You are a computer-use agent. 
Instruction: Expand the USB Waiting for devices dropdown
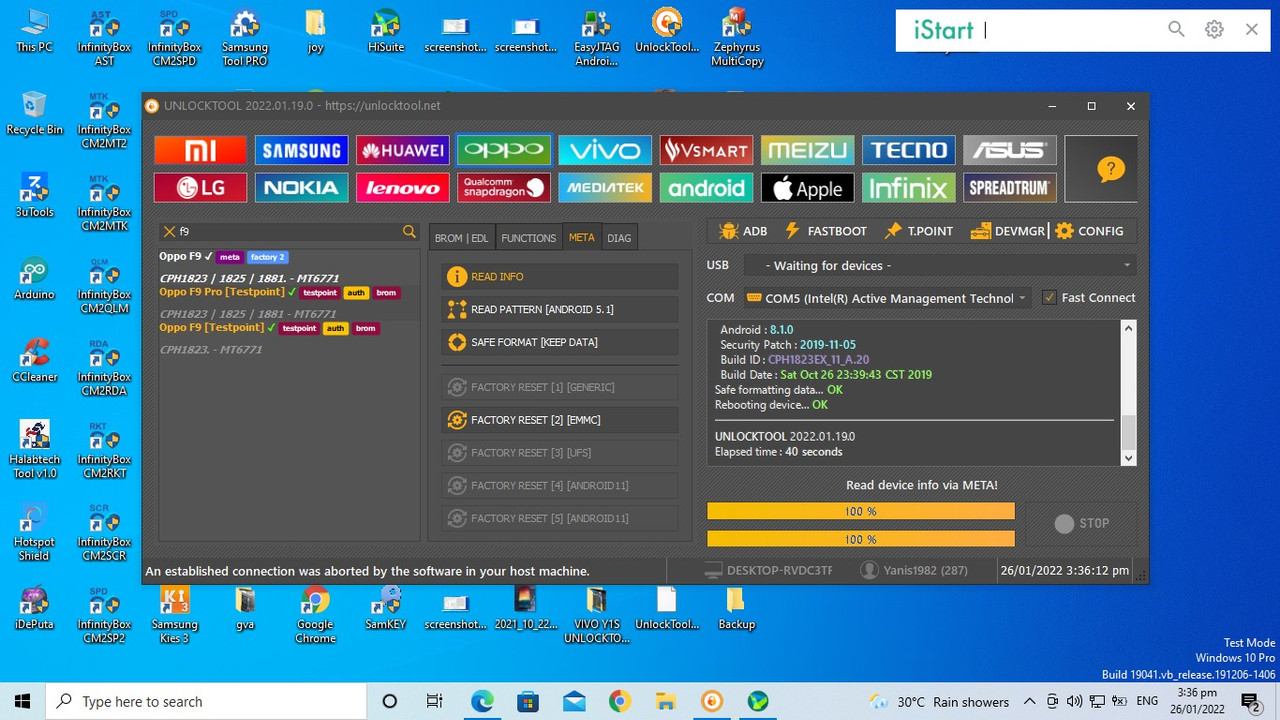coord(940,265)
